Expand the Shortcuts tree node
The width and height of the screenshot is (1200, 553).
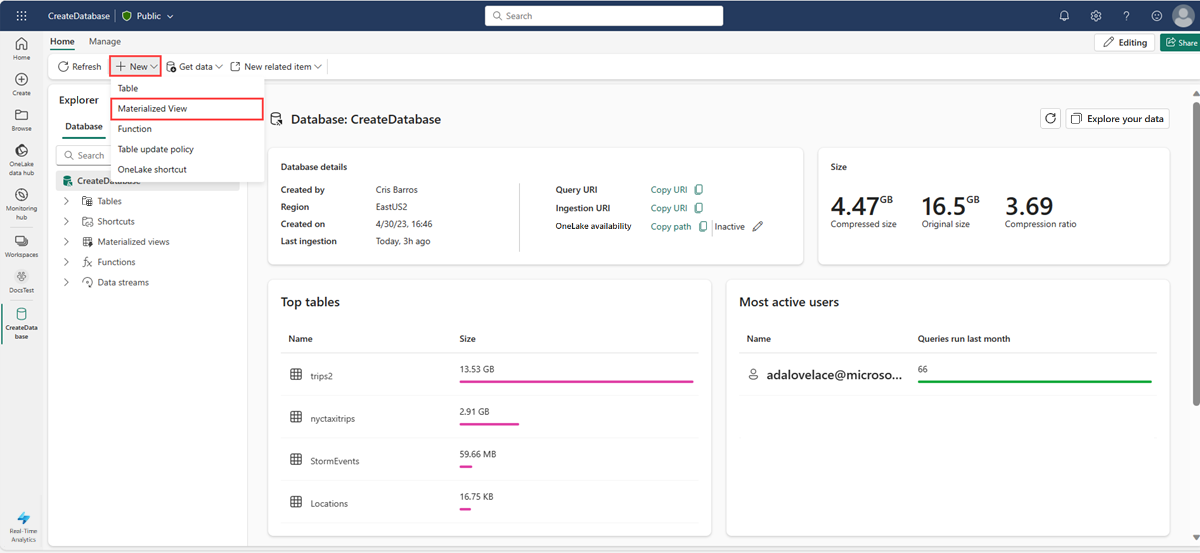pos(67,221)
